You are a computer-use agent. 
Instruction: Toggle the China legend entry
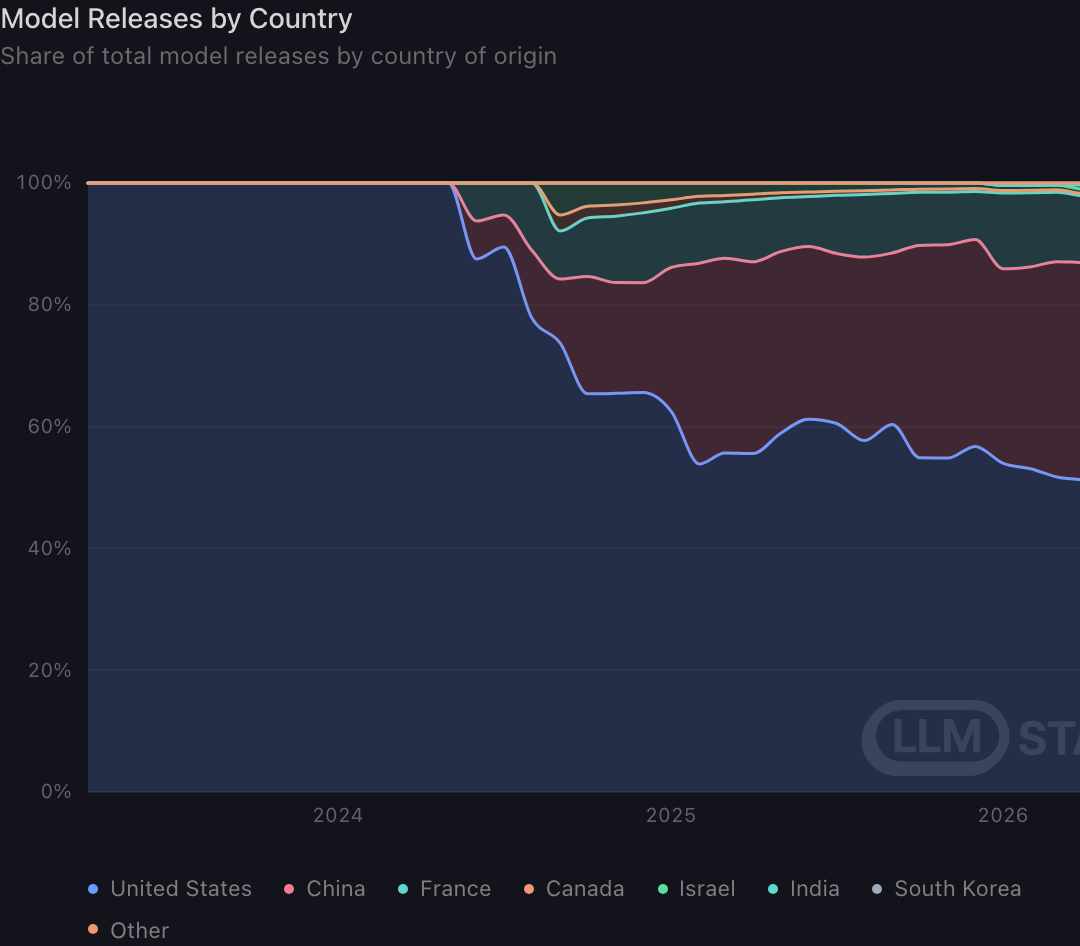pyautogui.click(x=324, y=889)
